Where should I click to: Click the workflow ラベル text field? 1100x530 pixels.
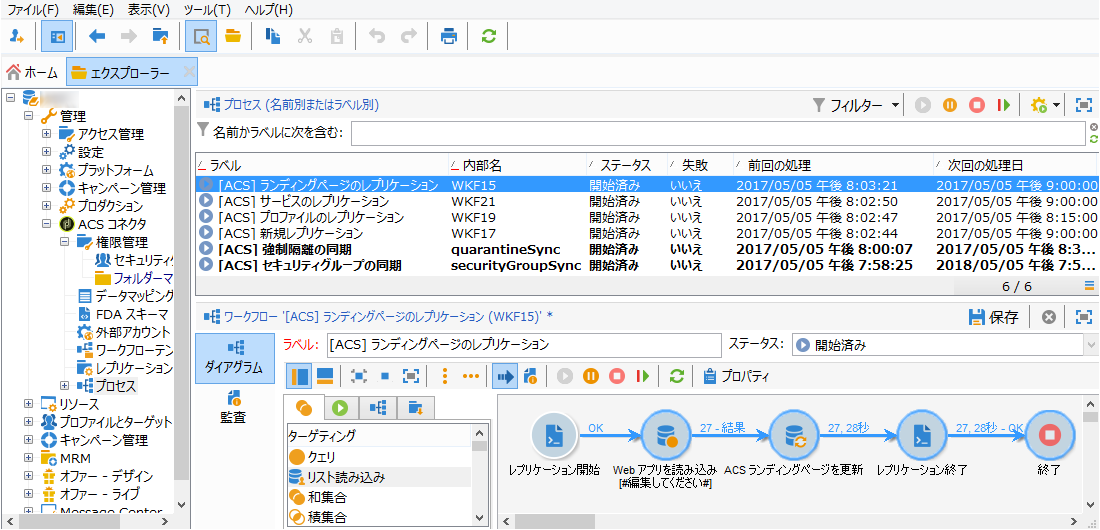523,345
